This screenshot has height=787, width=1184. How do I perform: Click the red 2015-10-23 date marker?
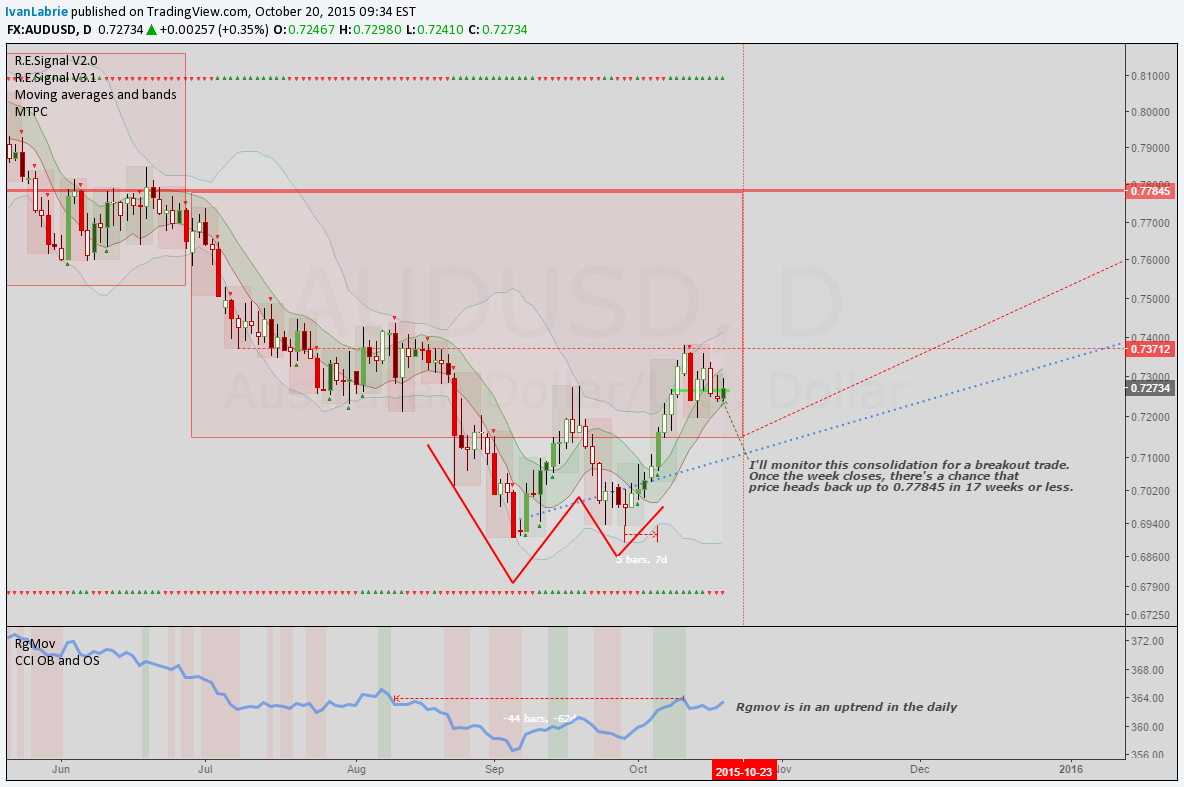click(744, 770)
